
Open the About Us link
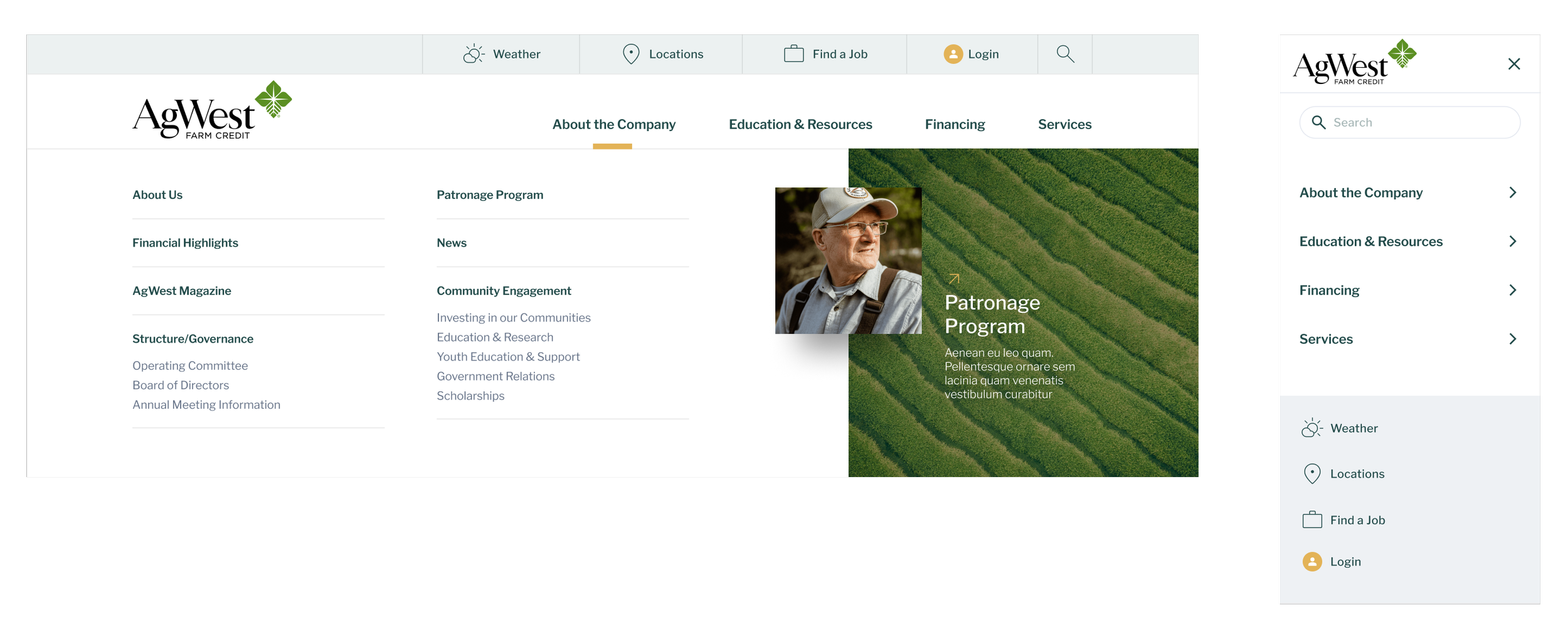[157, 195]
